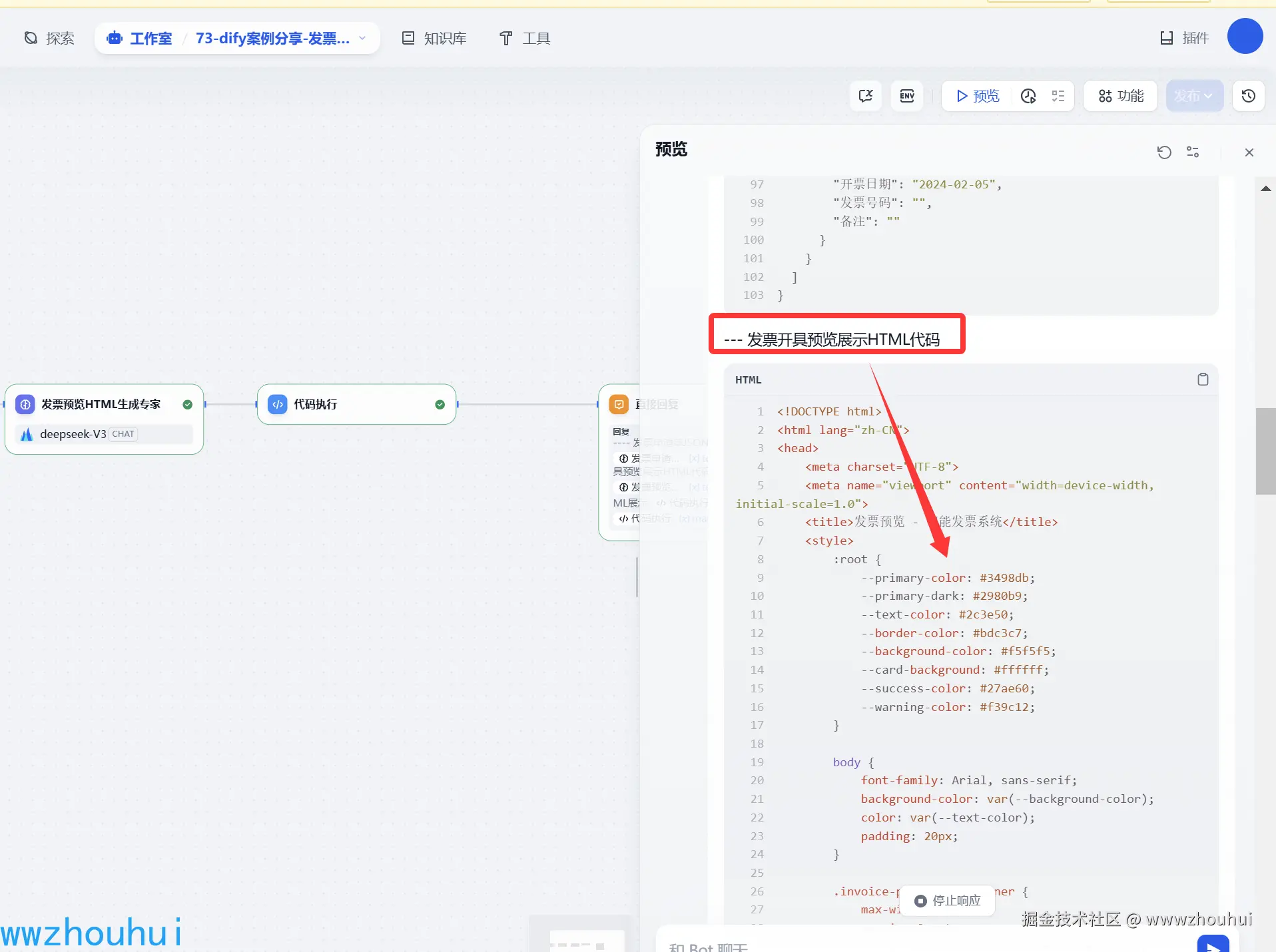This screenshot has height=952, width=1276.
Task: Click code line --background-color: #f5f5f5;
Action: pyautogui.click(x=958, y=651)
